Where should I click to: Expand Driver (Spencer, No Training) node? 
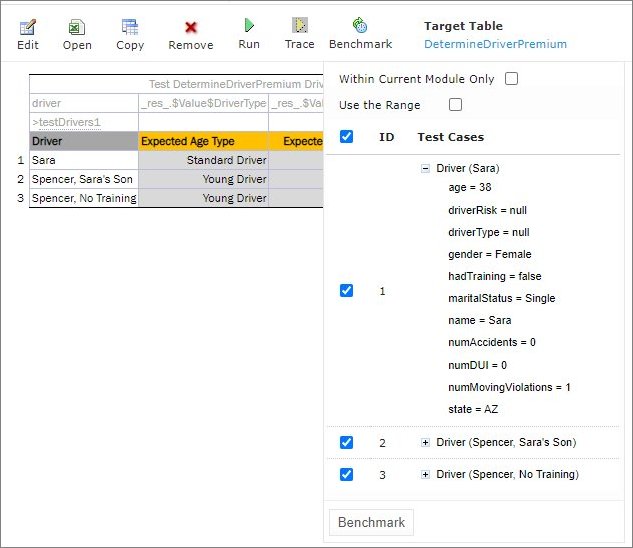pyautogui.click(x=425, y=474)
